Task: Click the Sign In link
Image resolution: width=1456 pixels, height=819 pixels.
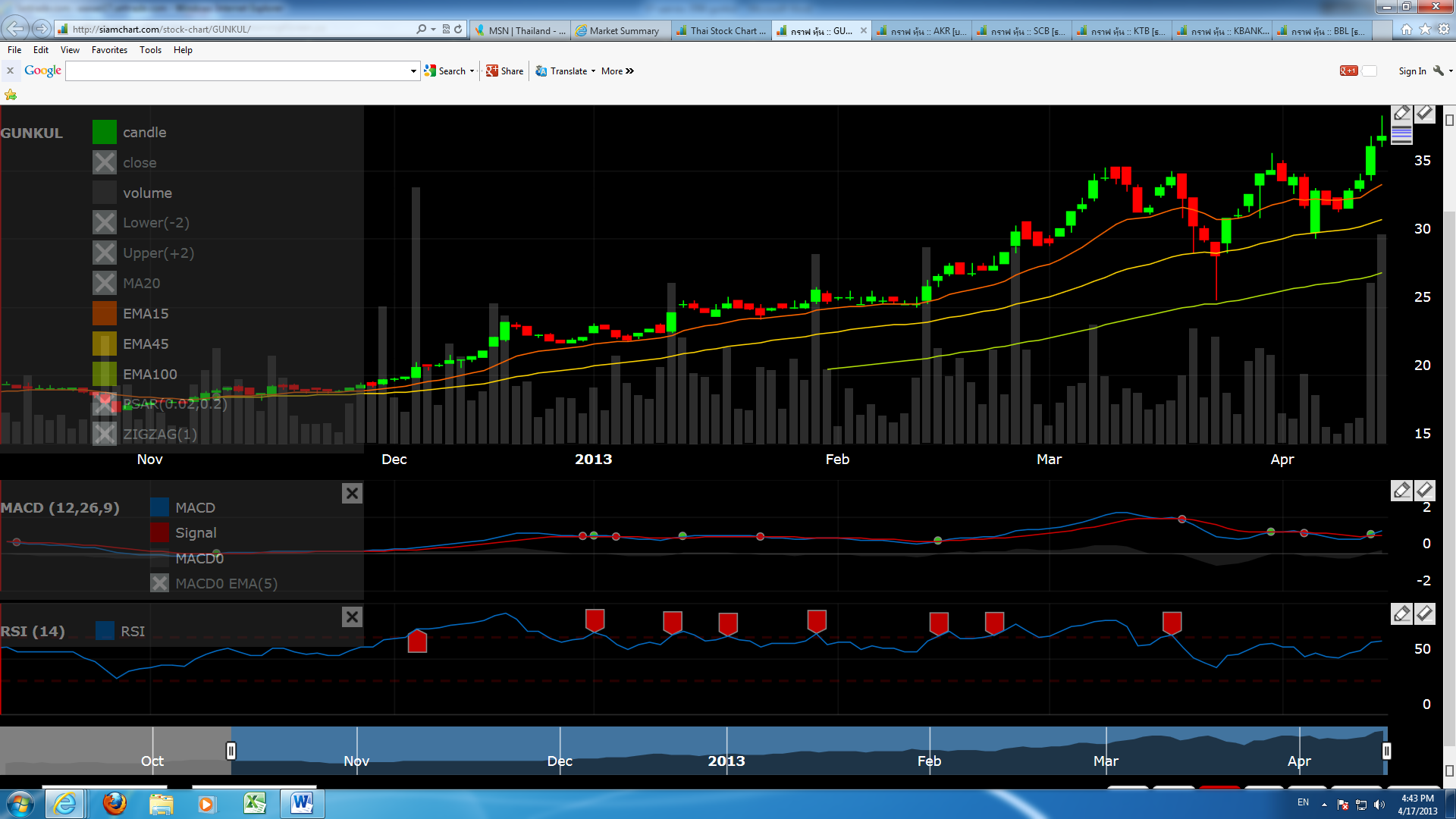Action: pyautogui.click(x=1412, y=71)
